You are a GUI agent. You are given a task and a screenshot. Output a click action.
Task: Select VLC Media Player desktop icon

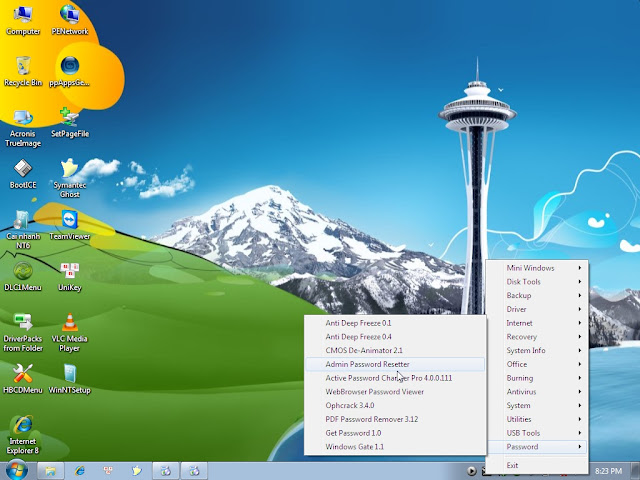[x=70, y=332]
